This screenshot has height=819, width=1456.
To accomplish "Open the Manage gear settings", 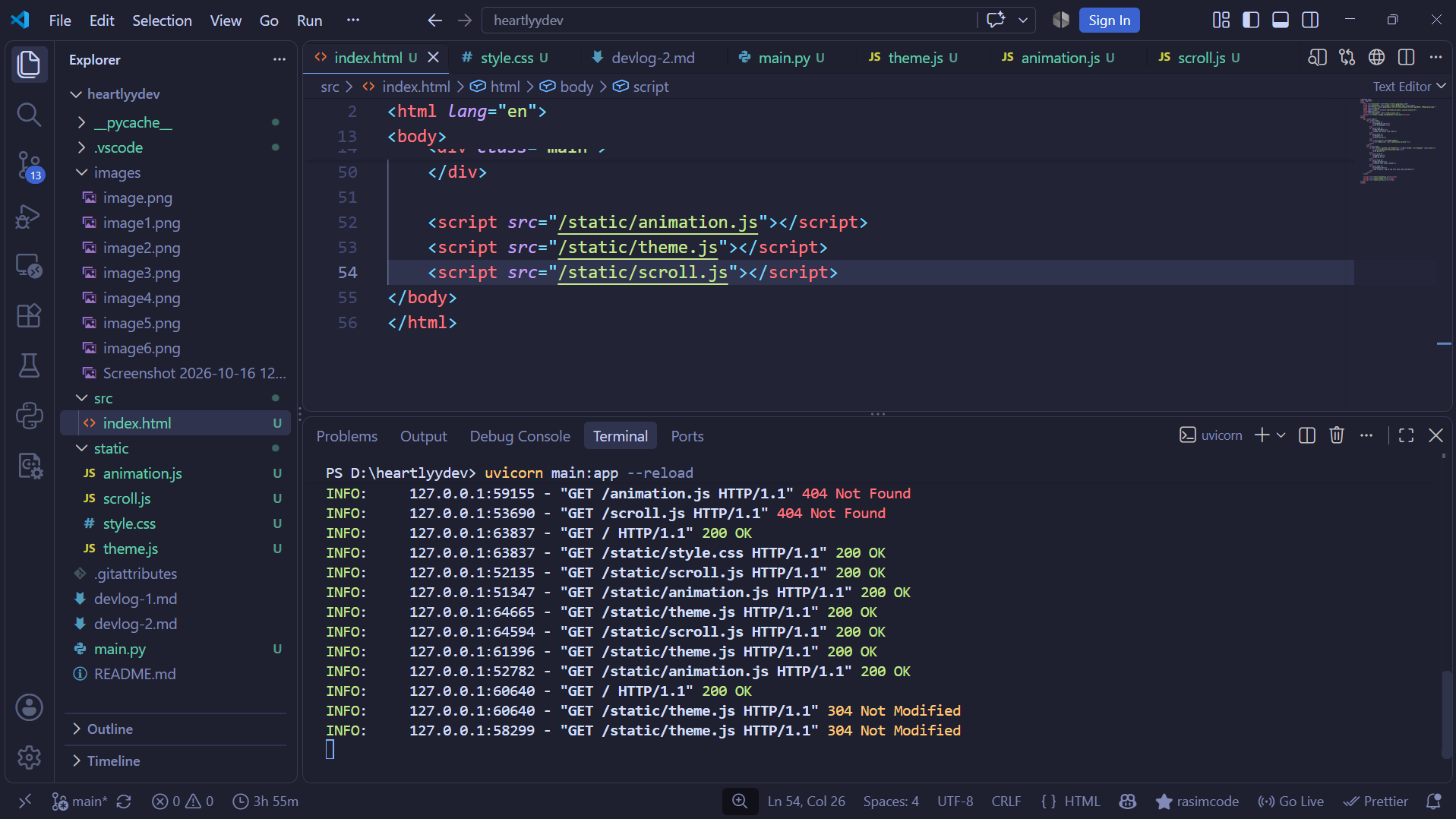I will (x=29, y=757).
